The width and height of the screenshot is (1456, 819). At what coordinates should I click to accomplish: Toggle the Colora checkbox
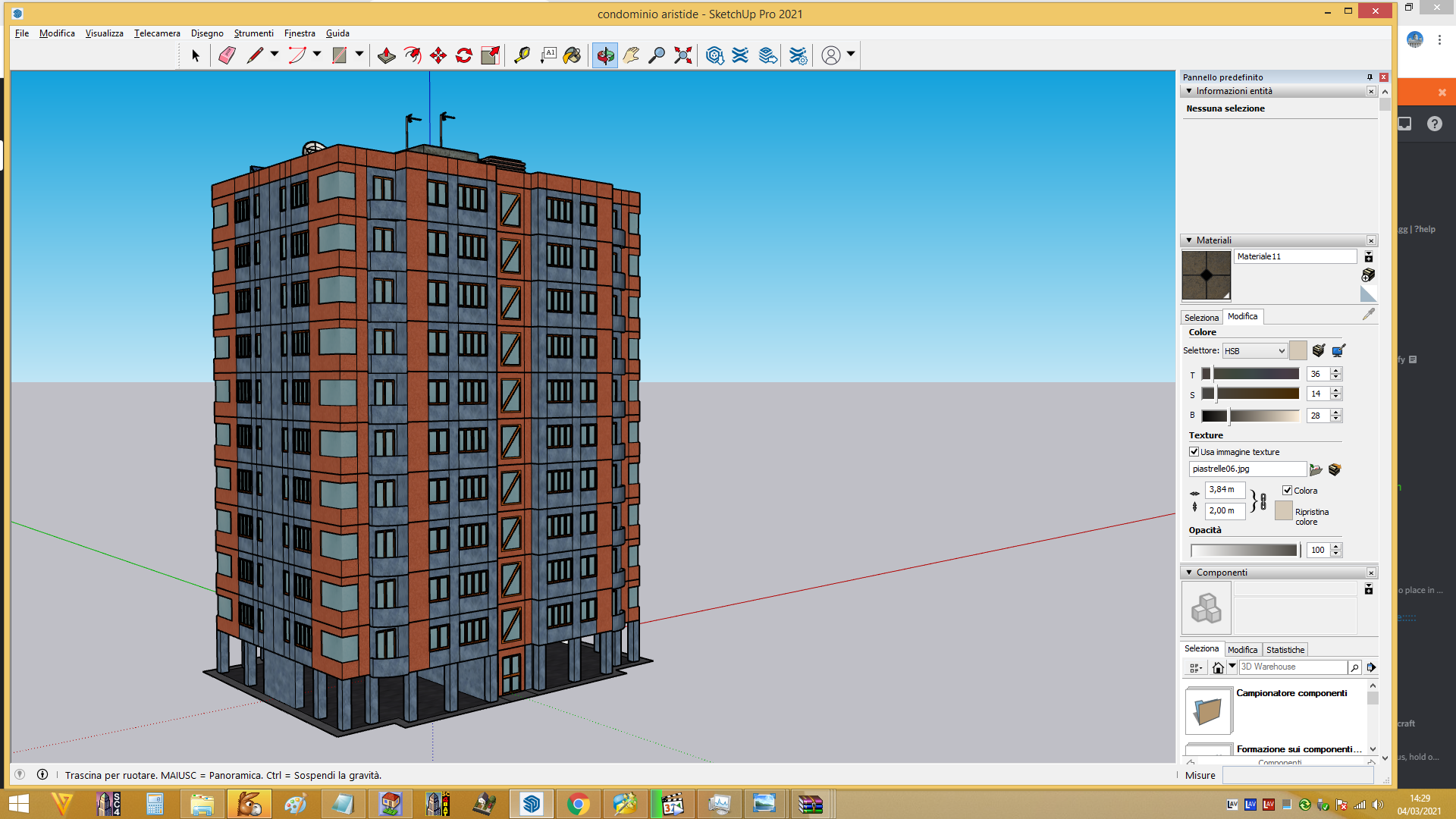click(1287, 491)
